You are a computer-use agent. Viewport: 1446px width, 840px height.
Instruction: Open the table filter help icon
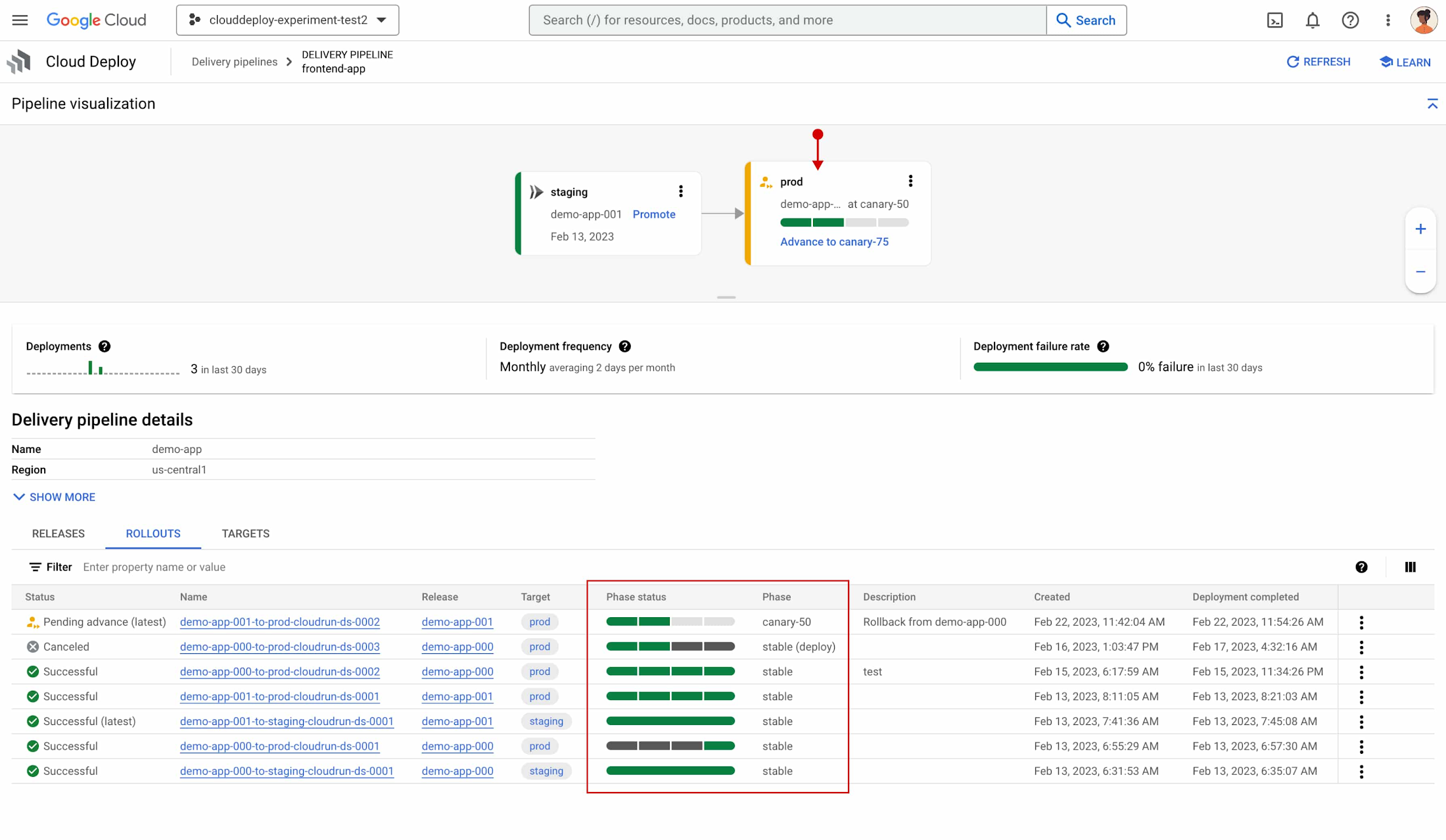[x=1361, y=567]
